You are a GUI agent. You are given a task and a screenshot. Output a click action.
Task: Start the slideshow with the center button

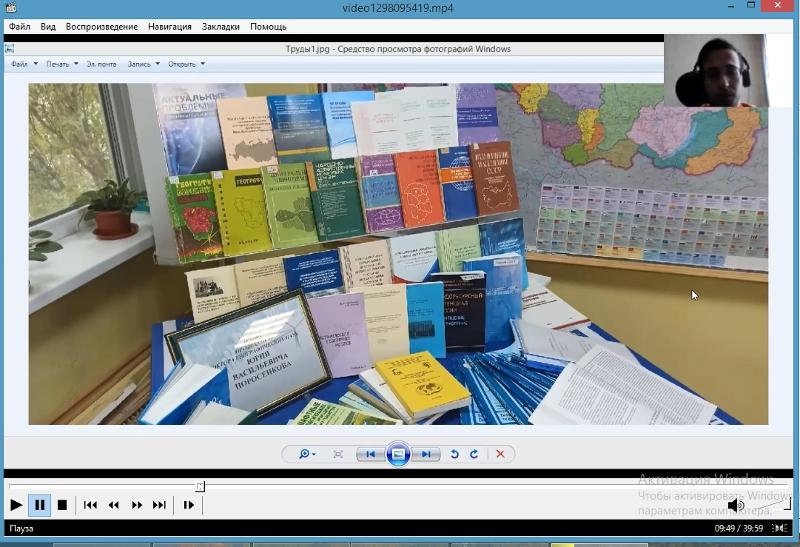[x=398, y=454]
